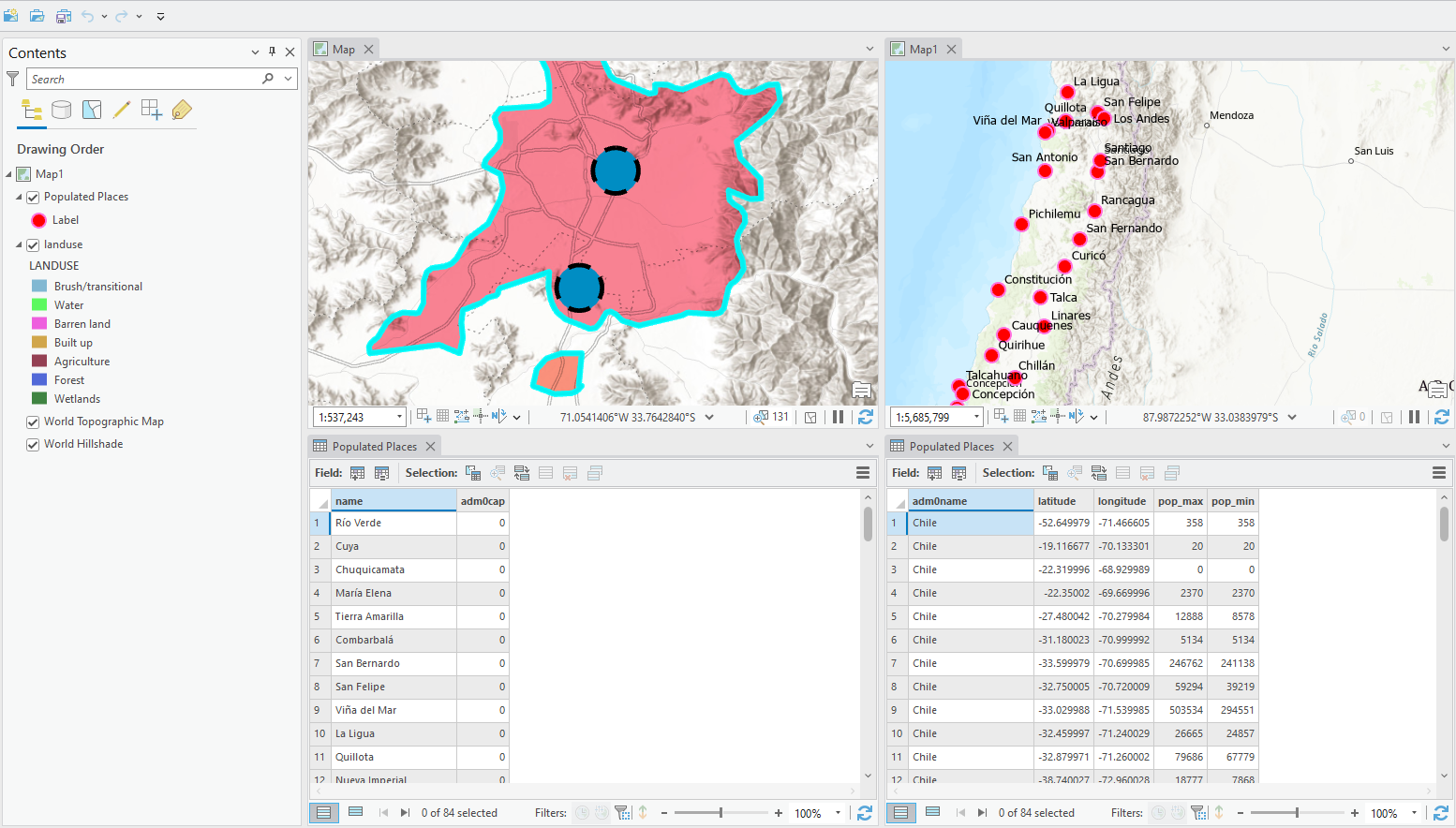
Task: Open the table options hamburger menu
Action: (x=863, y=473)
